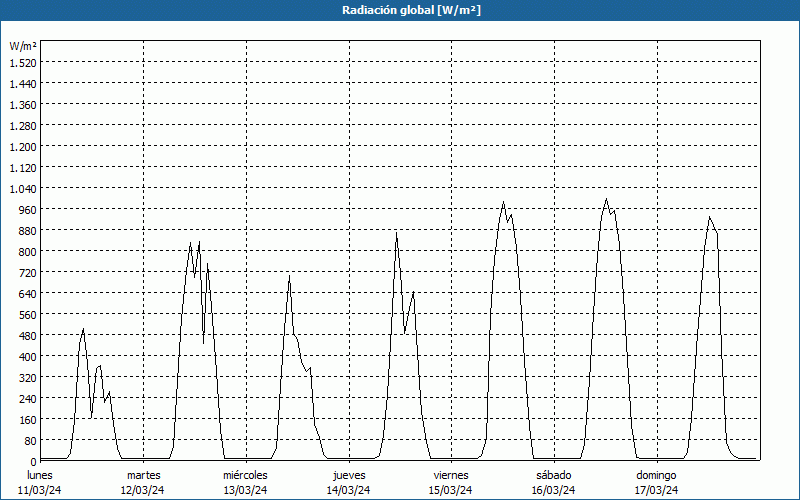
Task: Click the 1.120 y-axis value
Action: [x=23, y=167]
